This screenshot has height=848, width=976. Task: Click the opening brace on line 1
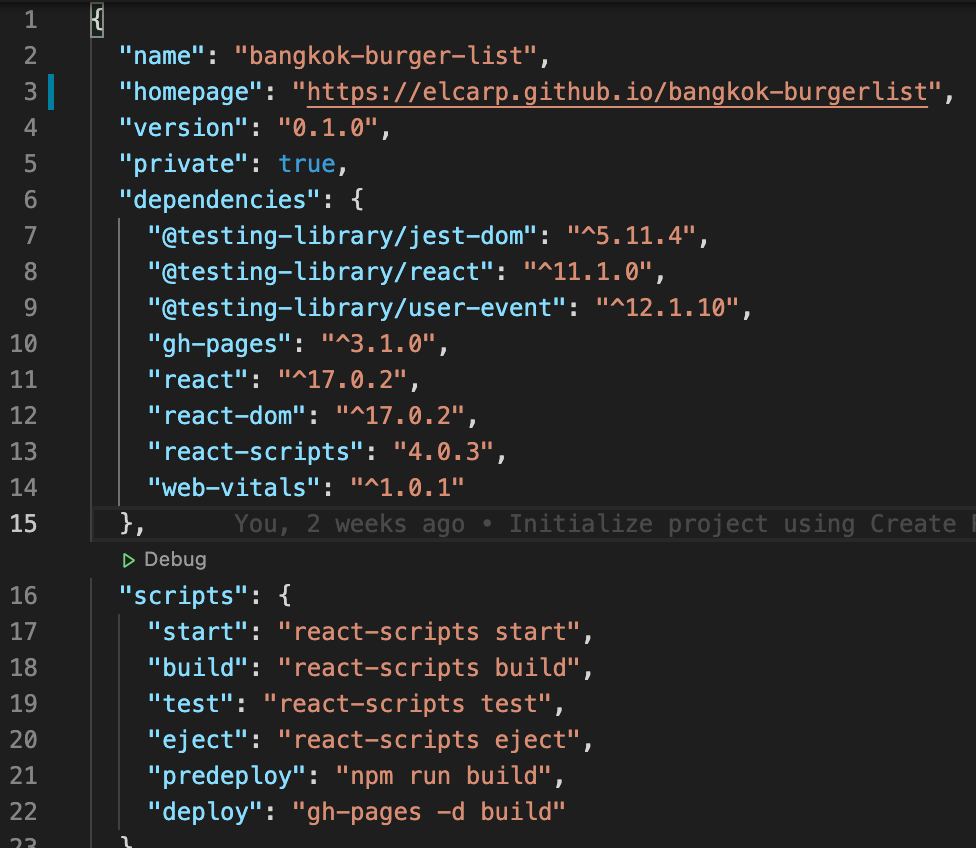94,19
